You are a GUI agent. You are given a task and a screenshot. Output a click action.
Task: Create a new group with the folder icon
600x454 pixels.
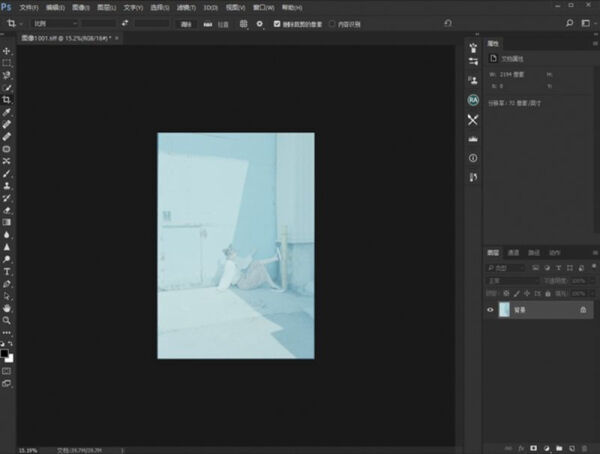560,447
